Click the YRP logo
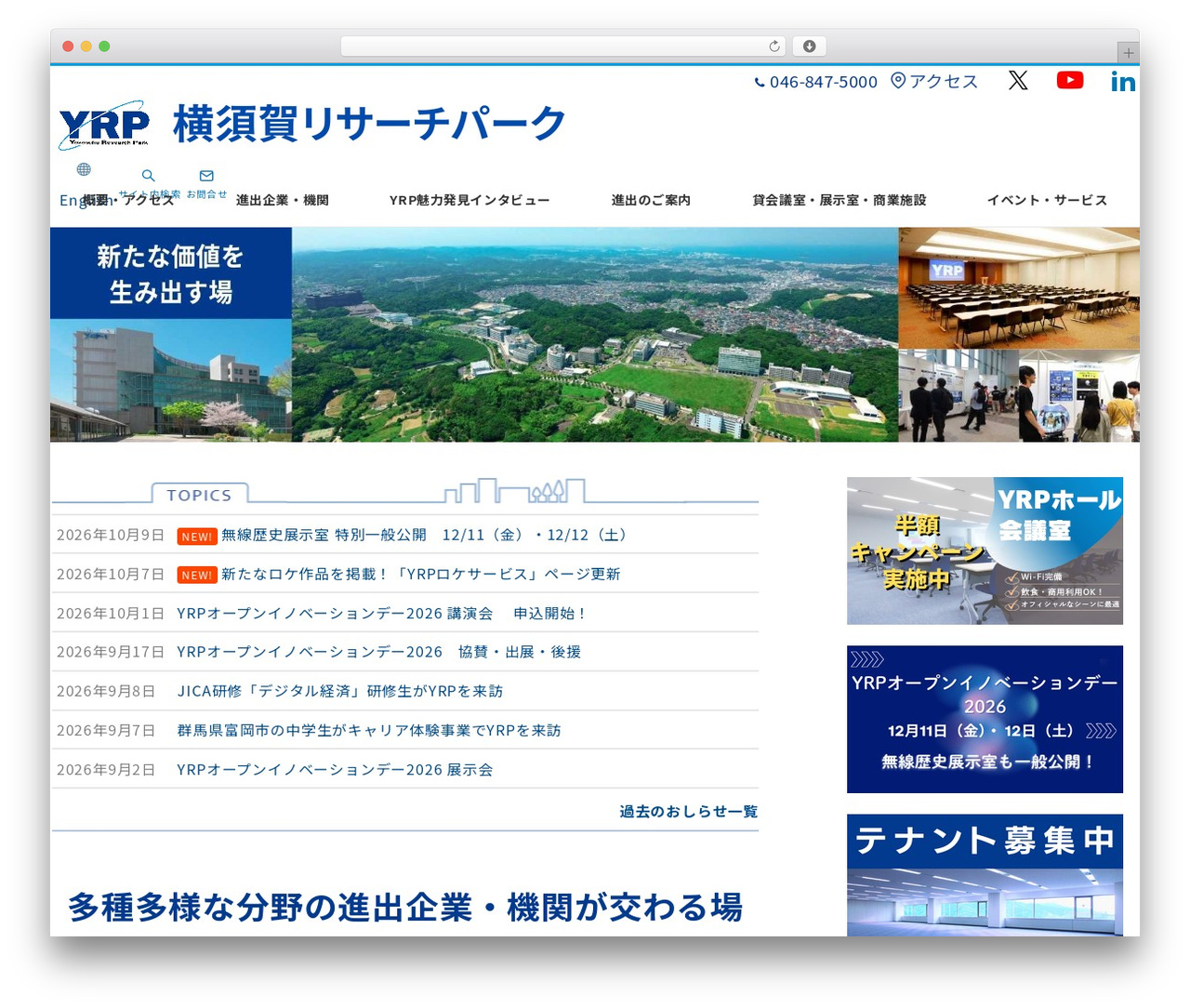The height and width of the screenshot is (1008, 1190). click(x=104, y=125)
